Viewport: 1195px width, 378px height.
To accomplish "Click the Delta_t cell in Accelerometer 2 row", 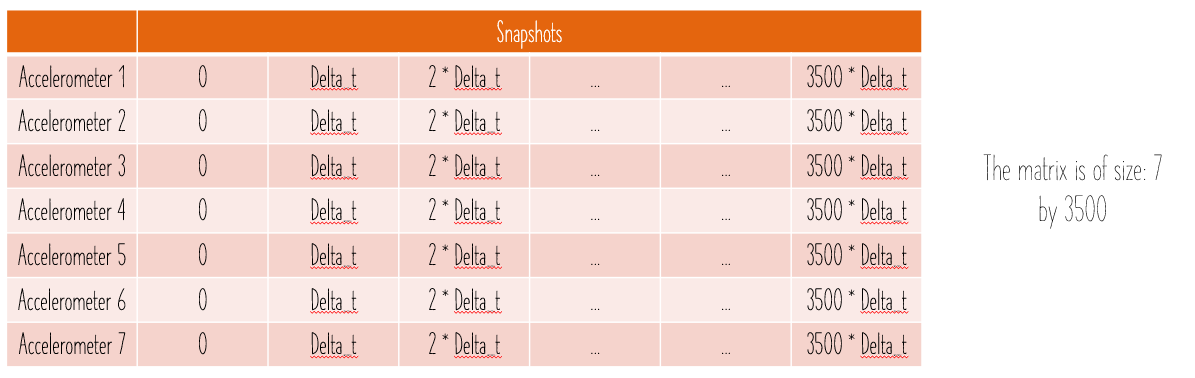I will 334,122.
